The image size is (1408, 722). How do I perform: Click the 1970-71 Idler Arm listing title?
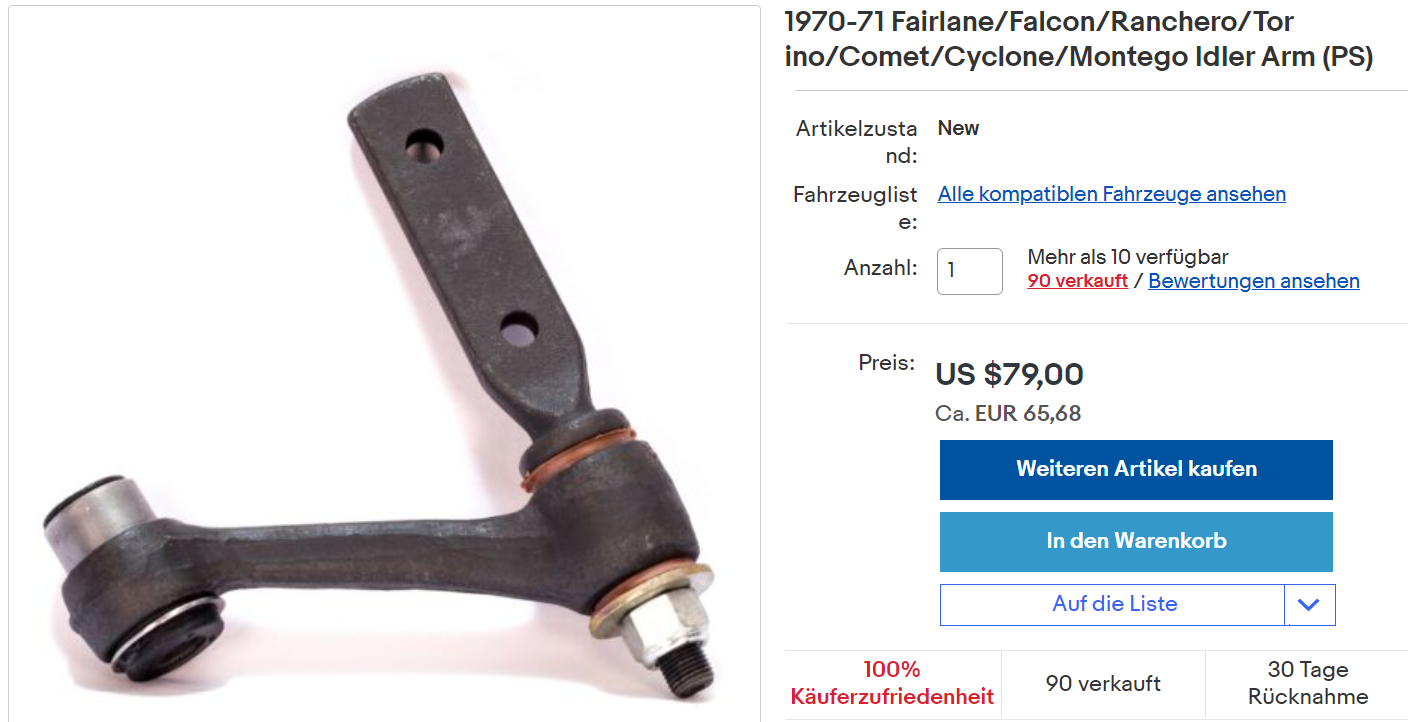point(1079,39)
